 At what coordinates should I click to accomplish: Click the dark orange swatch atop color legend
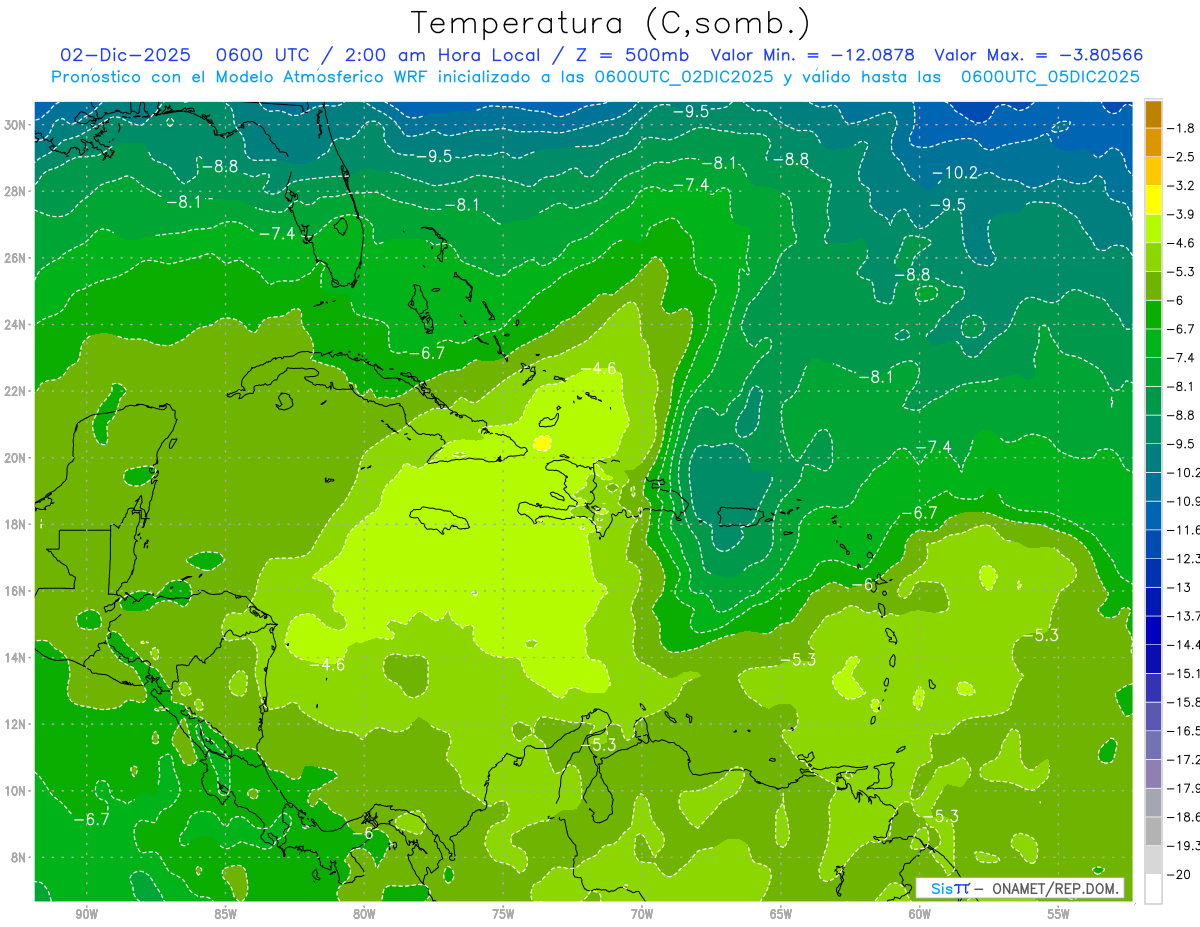coord(1153,113)
